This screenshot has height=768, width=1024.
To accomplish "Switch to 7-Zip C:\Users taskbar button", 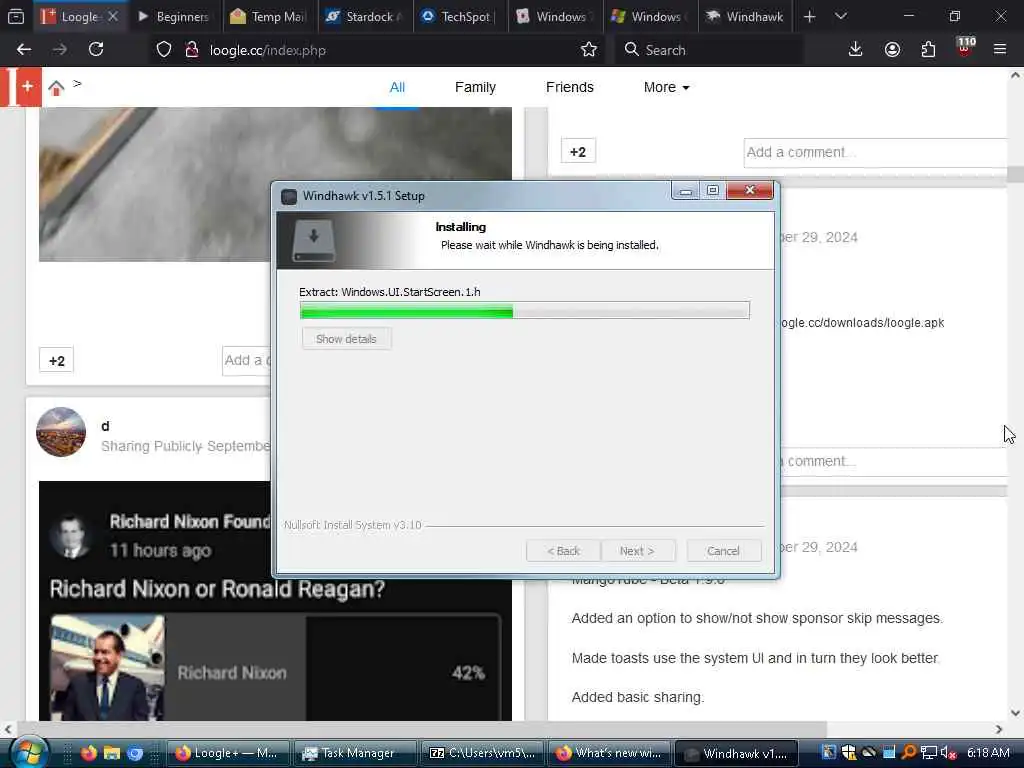I will coord(482,753).
